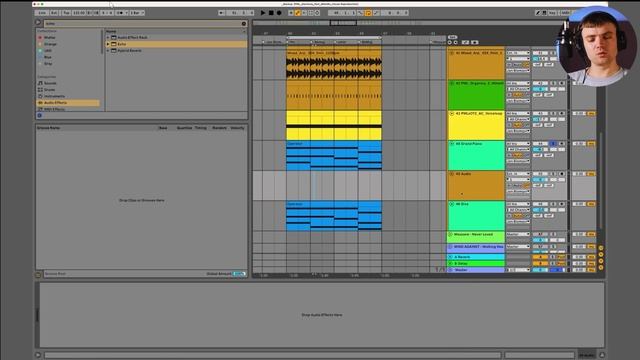Open 44 Grand Piano input dropdown
This screenshot has height=360, width=640.
(518, 143)
